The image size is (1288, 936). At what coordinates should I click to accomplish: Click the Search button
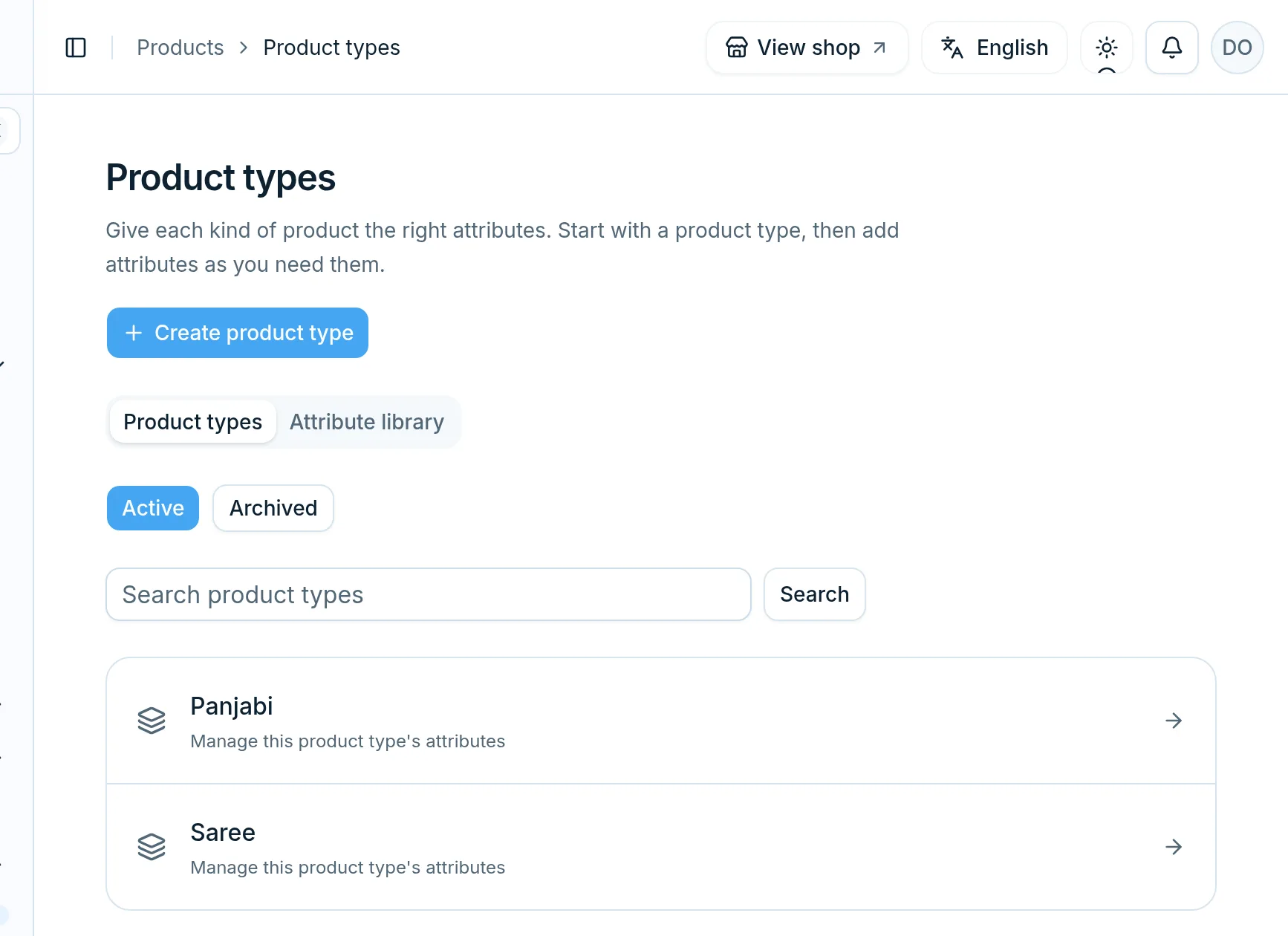[815, 594]
